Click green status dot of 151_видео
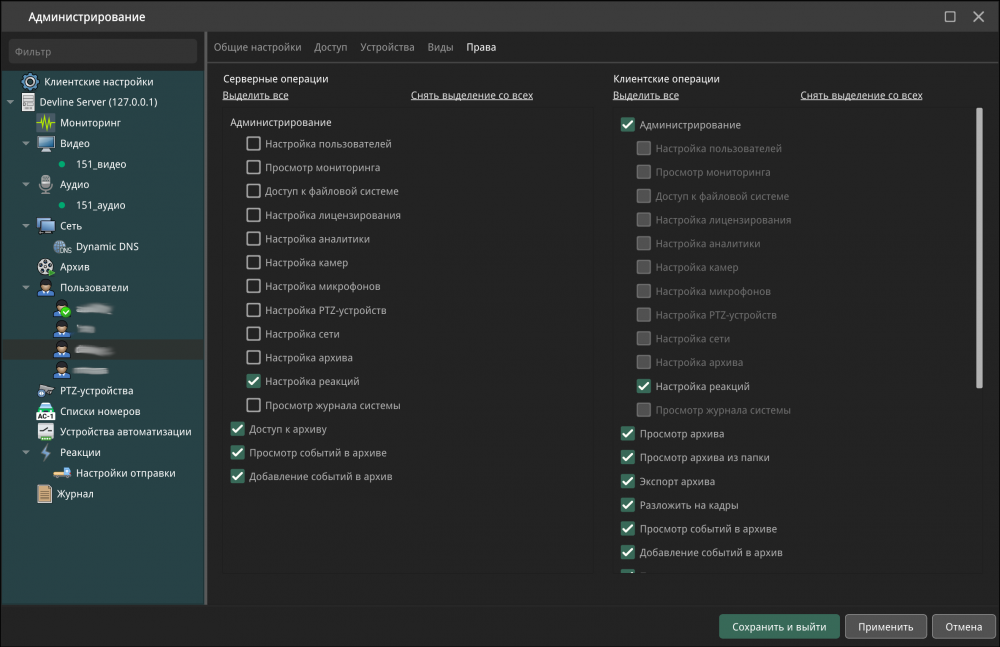1000x647 pixels. (x=62, y=165)
